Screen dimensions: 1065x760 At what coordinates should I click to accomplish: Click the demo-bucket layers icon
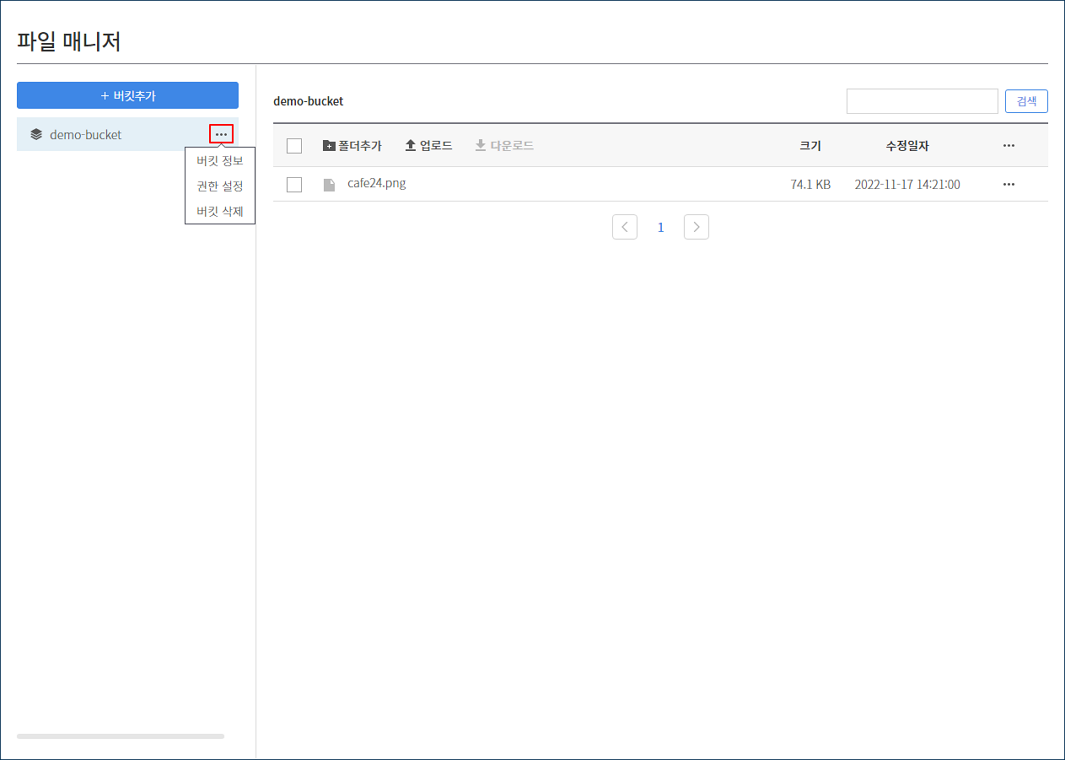point(36,134)
